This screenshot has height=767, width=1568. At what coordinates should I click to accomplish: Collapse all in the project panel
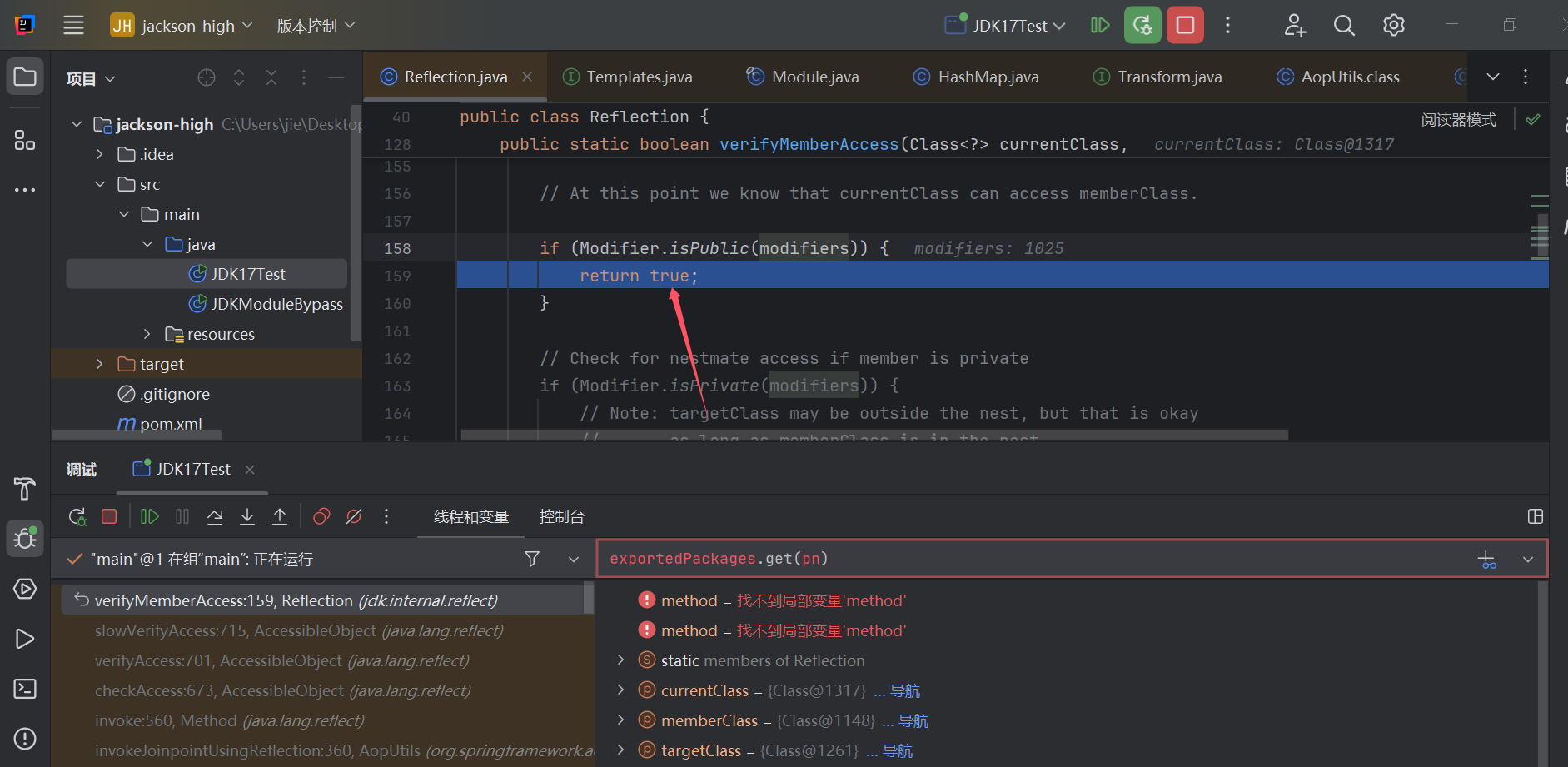(x=271, y=77)
